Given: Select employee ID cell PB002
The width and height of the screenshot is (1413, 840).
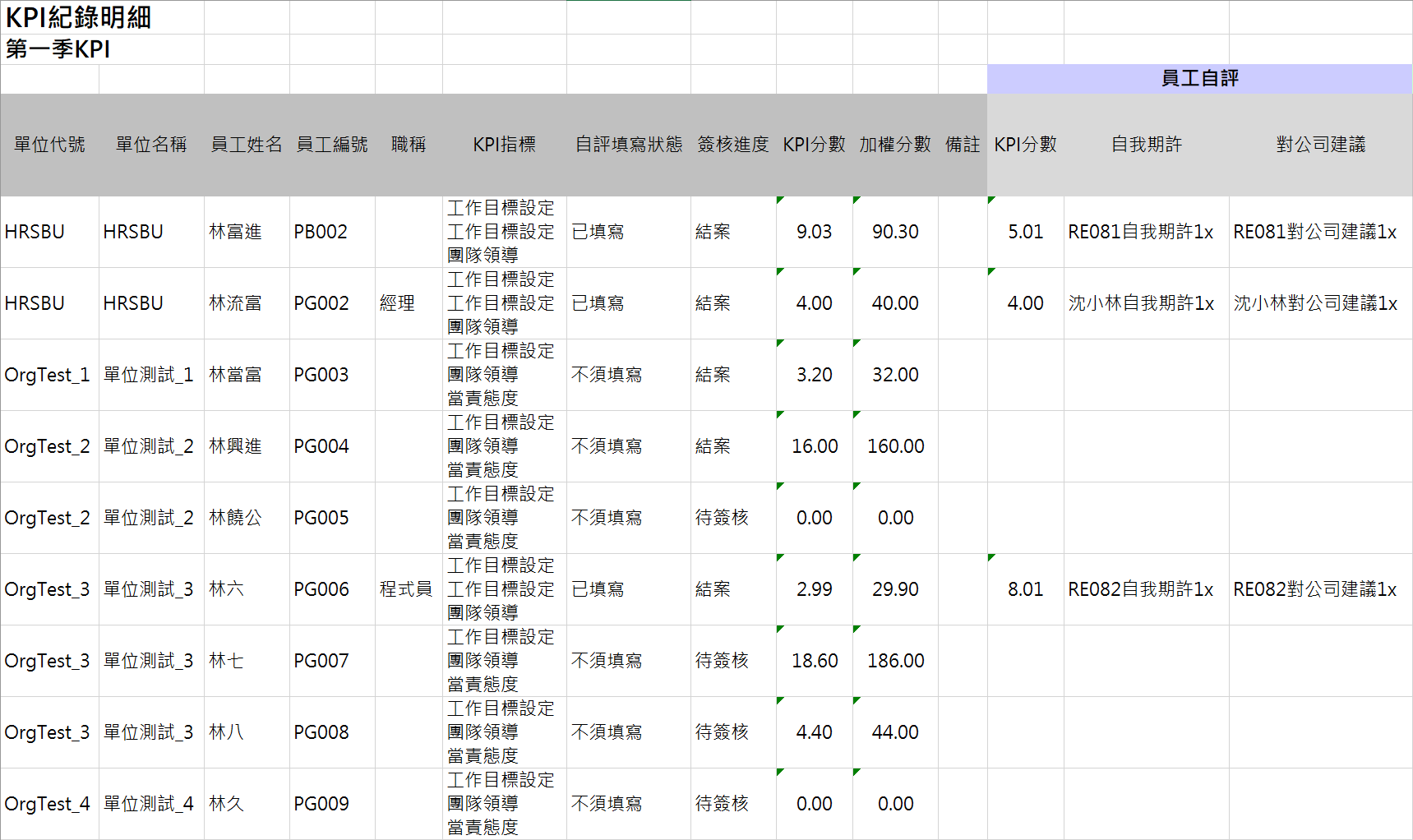Looking at the screenshot, I should coord(321,232).
